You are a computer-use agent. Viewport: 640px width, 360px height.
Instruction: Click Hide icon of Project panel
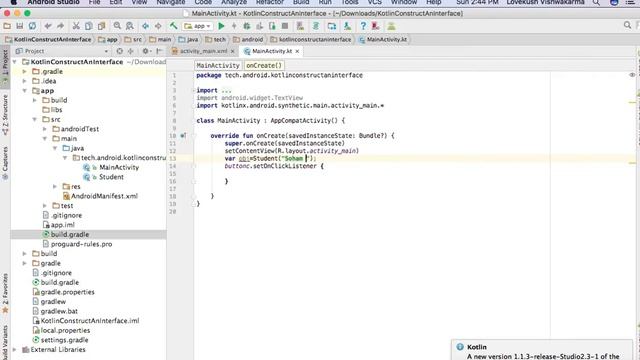coord(159,51)
